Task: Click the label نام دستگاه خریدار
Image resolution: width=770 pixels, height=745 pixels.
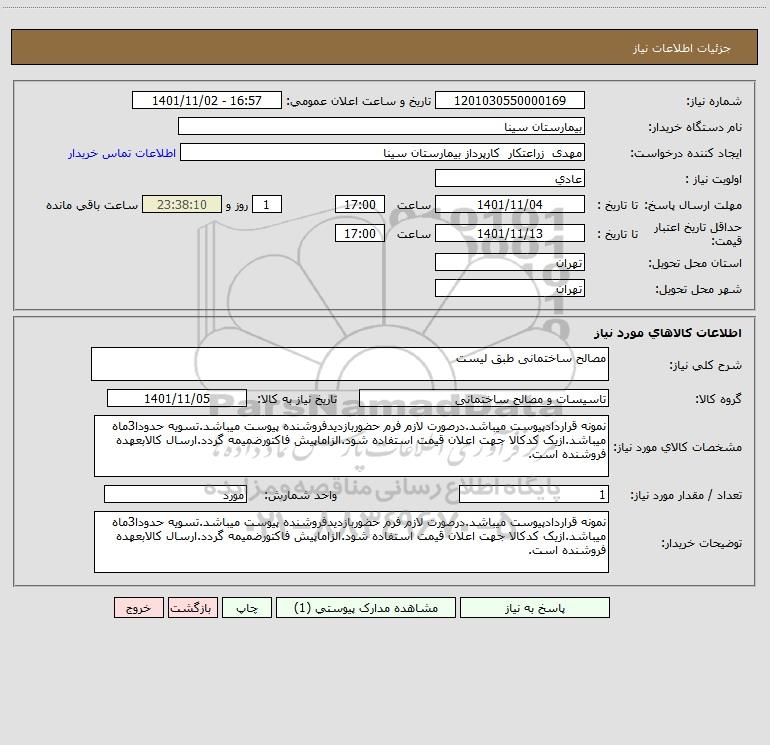Action: pos(695,128)
